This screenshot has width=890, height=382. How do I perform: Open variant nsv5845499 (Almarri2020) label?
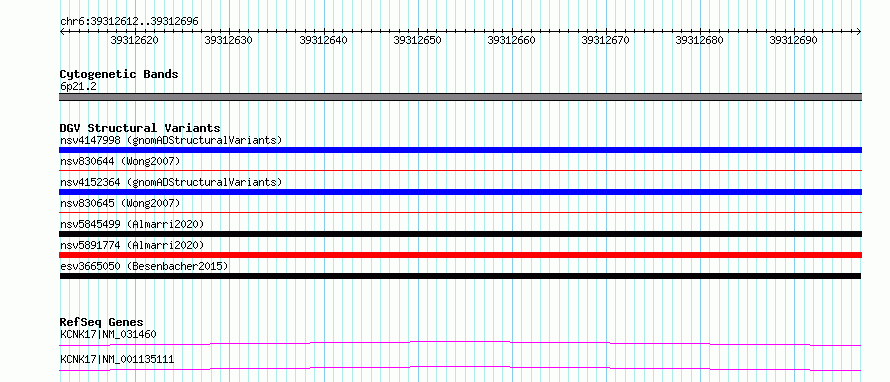point(132,224)
